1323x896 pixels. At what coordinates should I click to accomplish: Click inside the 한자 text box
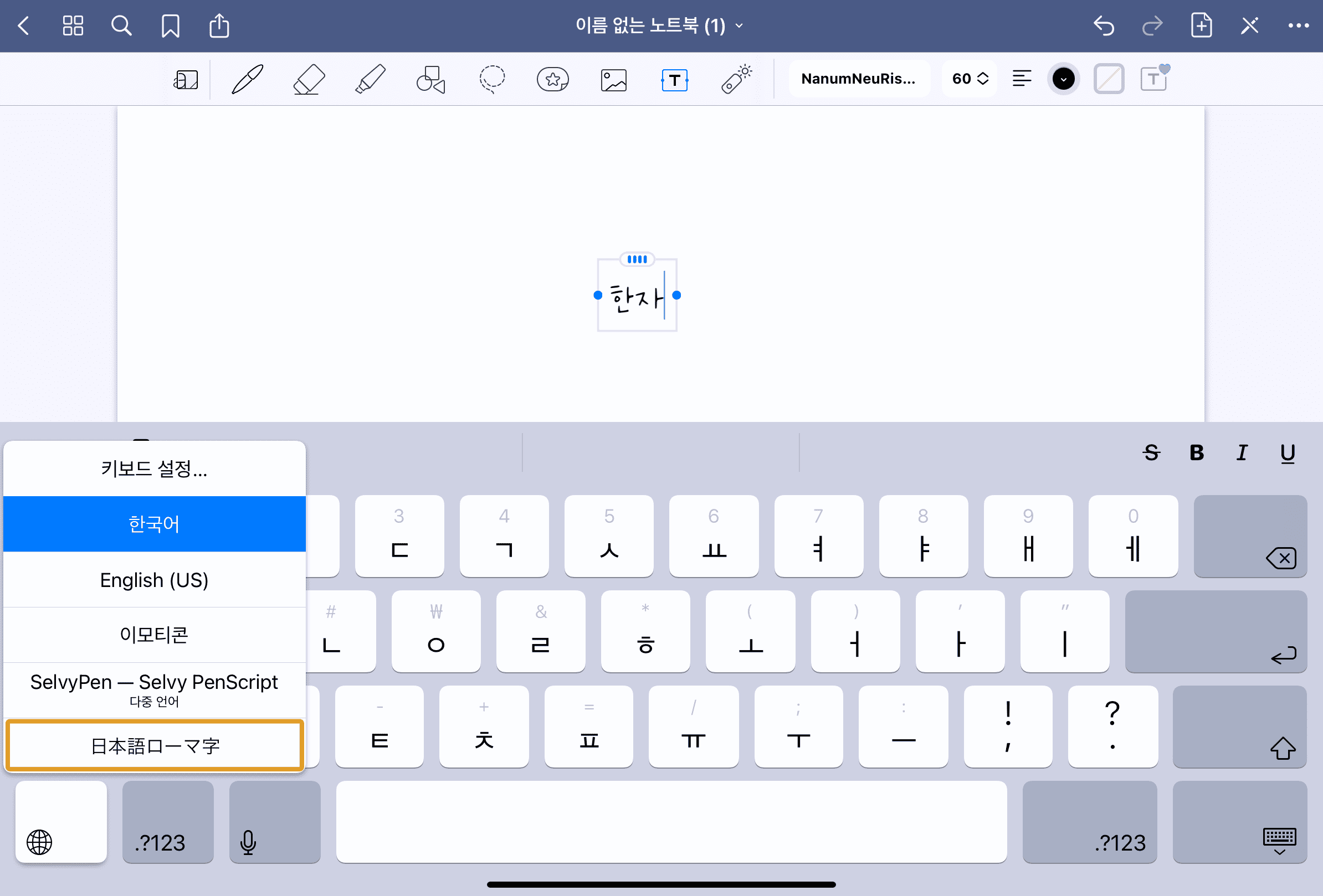tap(636, 298)
